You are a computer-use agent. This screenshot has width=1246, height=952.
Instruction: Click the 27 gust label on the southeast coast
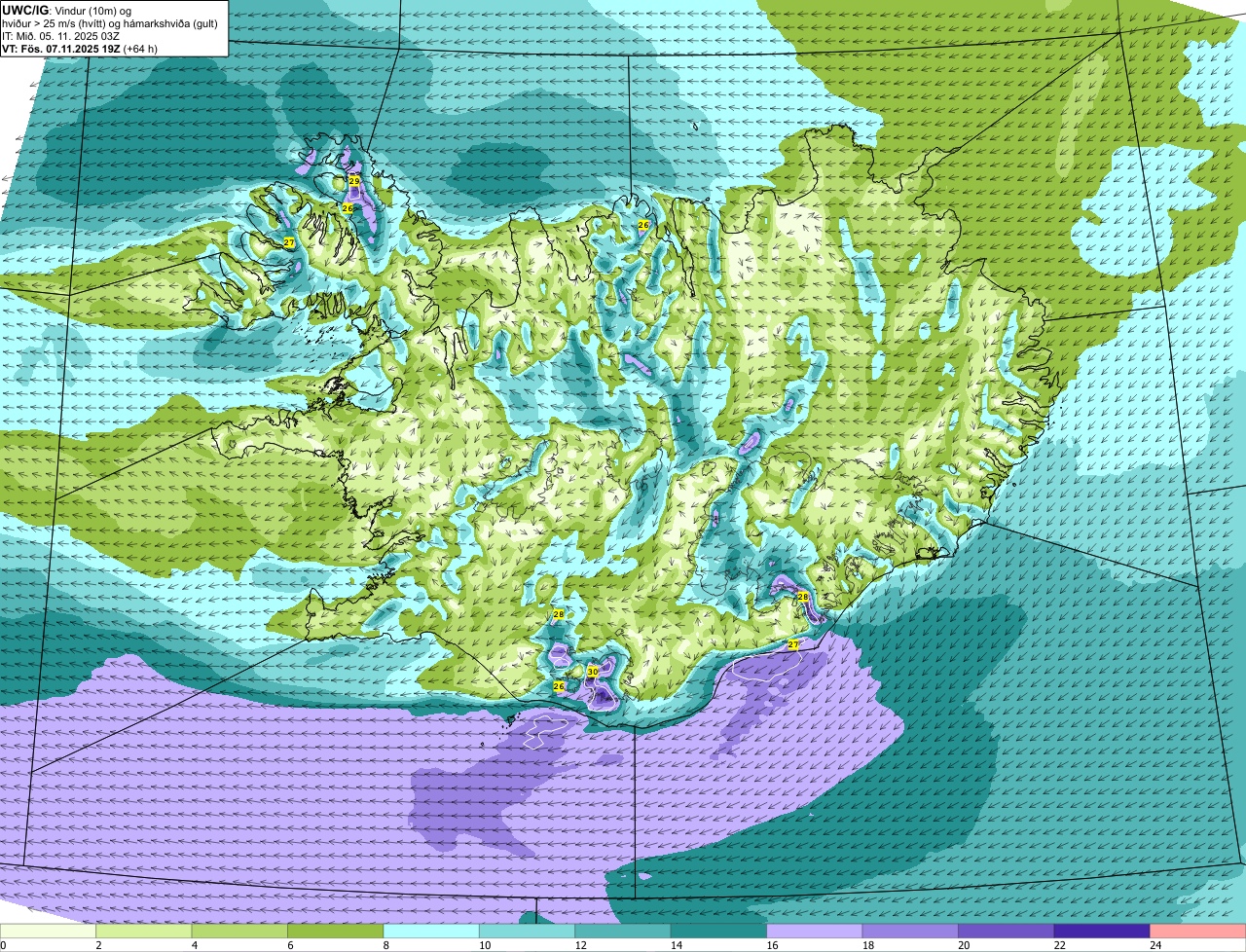pos(792,644)
